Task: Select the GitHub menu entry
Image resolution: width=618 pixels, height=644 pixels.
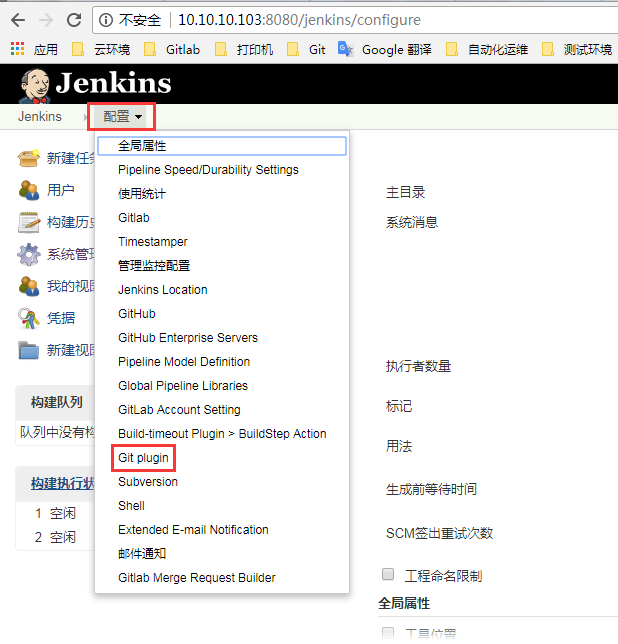Action: pos(137,313)
